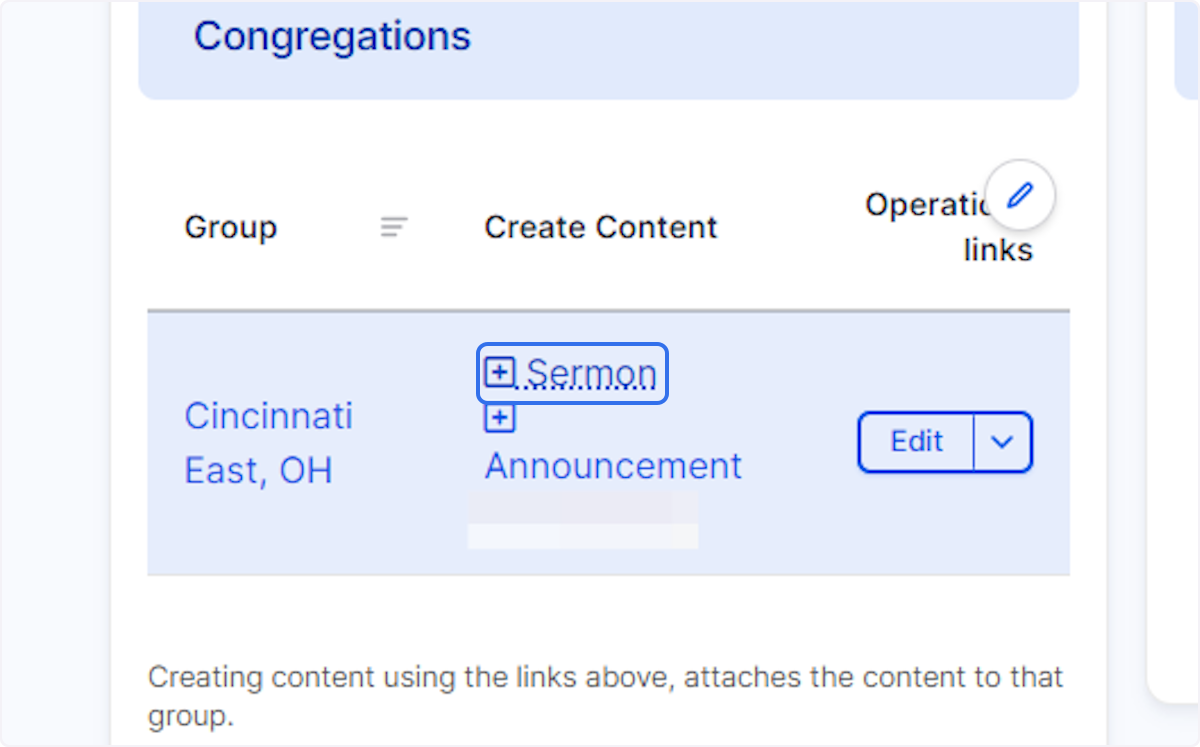Follow the Announcement creation link
This screenshot has height=747, width=1200.
pos(612,465)
